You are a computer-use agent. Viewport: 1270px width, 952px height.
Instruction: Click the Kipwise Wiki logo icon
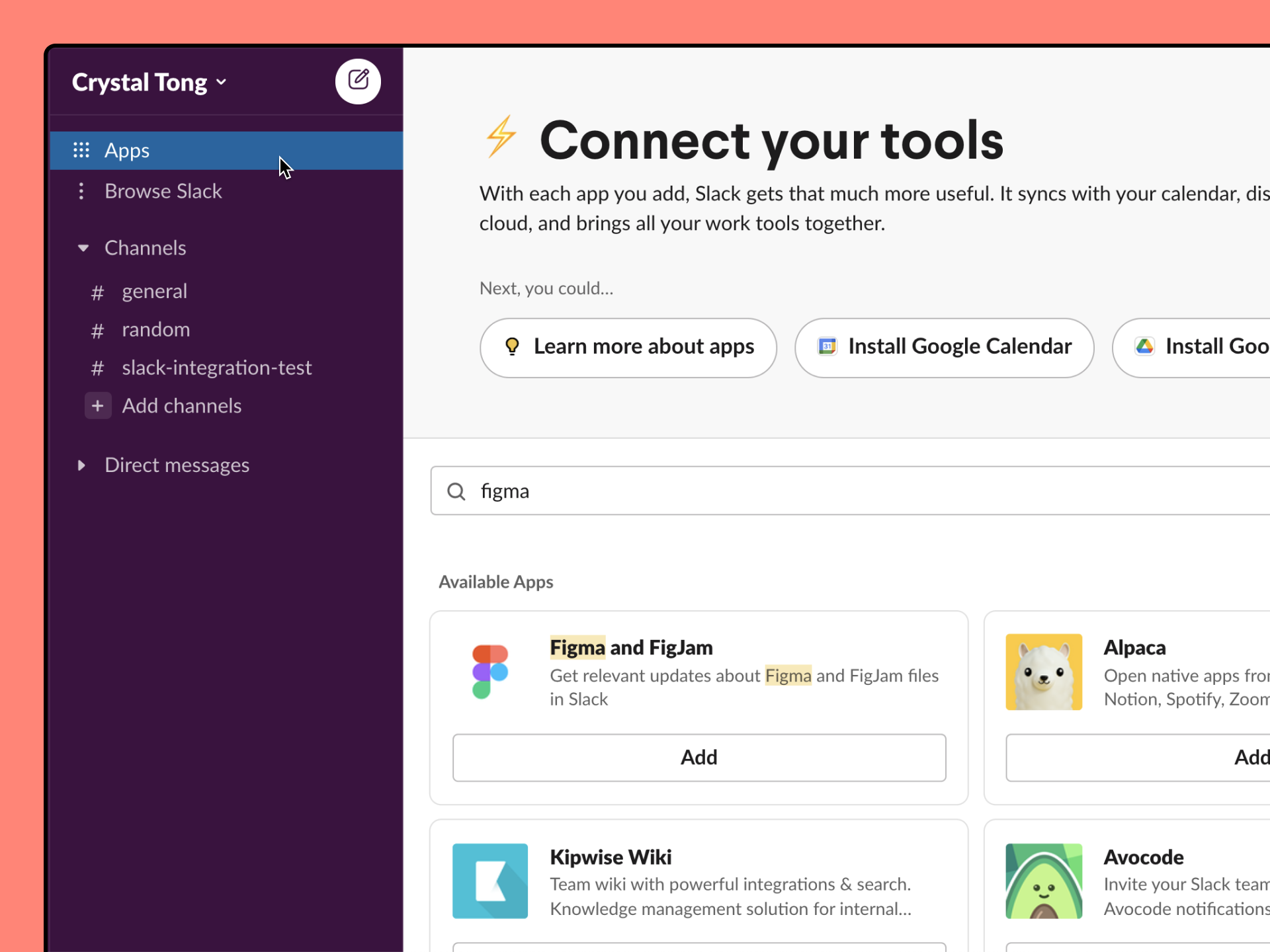tap(490, 881)
